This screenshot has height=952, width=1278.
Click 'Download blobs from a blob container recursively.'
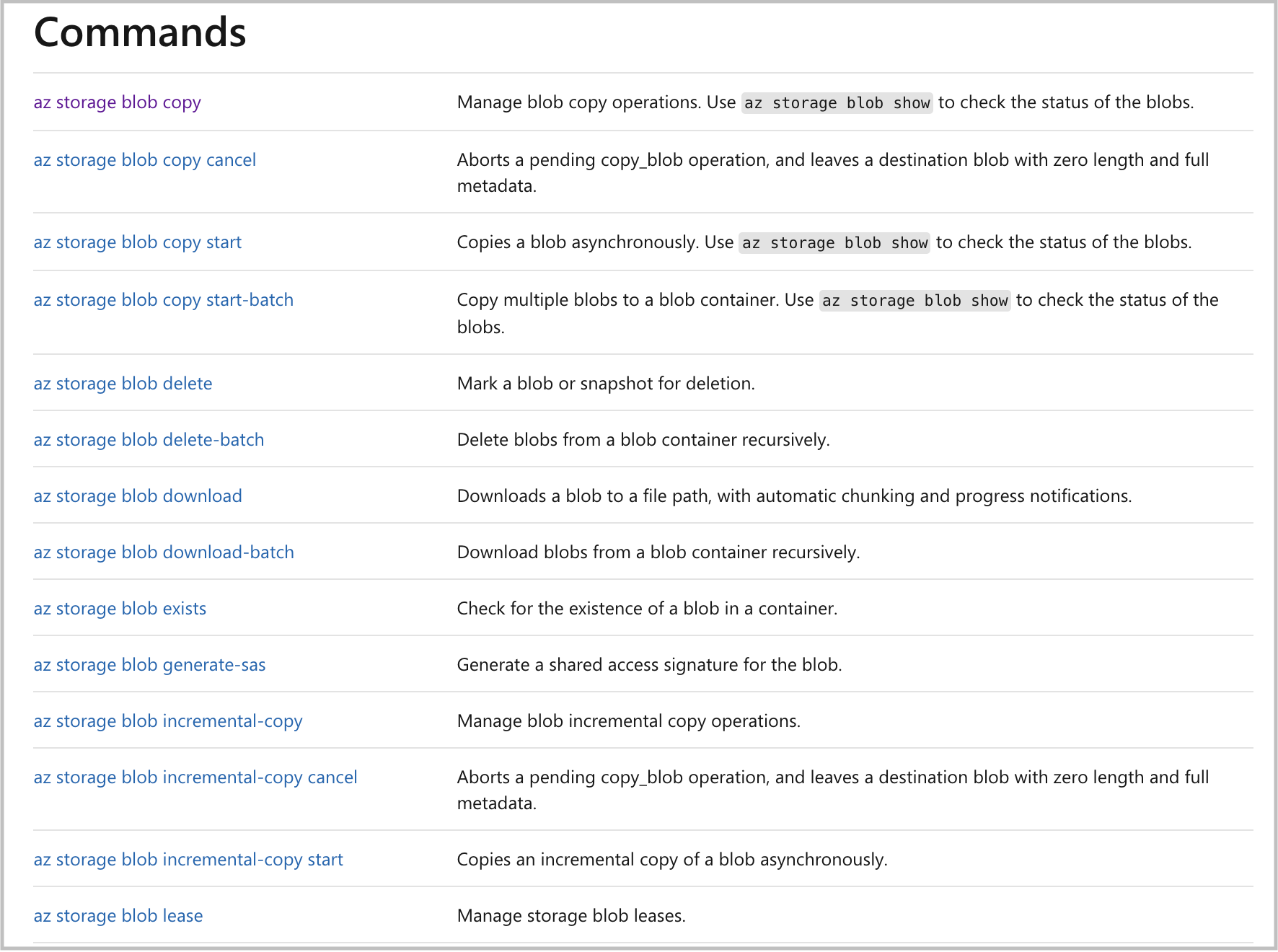658,552
